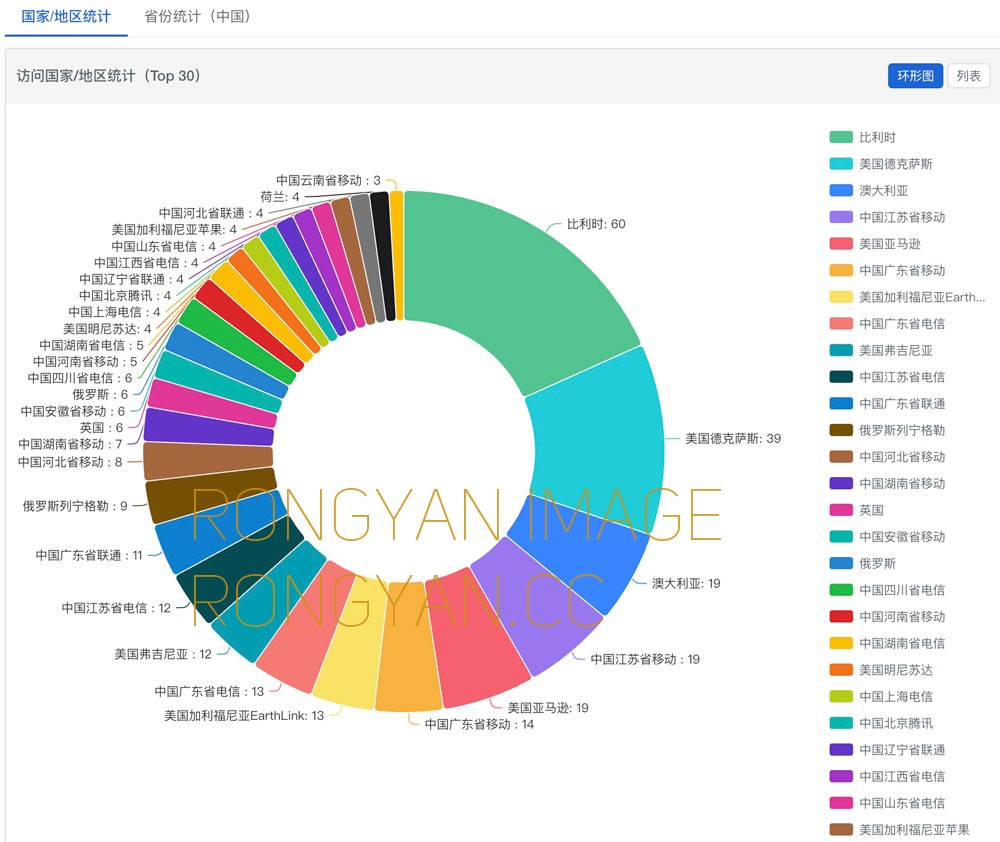1000x842 pixels.
Task: Toggle 俄罗斯 legend entry
Action: click(x=862, y=563)
